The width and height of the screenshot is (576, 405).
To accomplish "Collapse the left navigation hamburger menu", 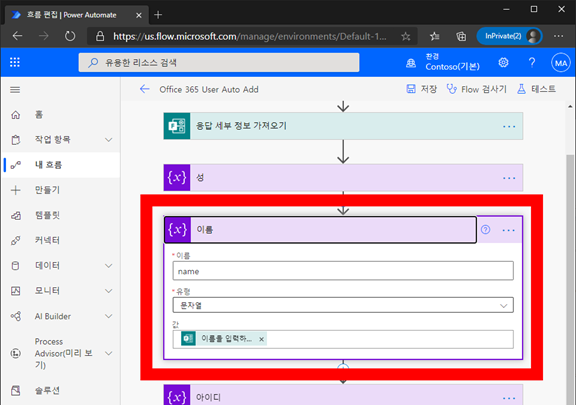I will point(15,90).
